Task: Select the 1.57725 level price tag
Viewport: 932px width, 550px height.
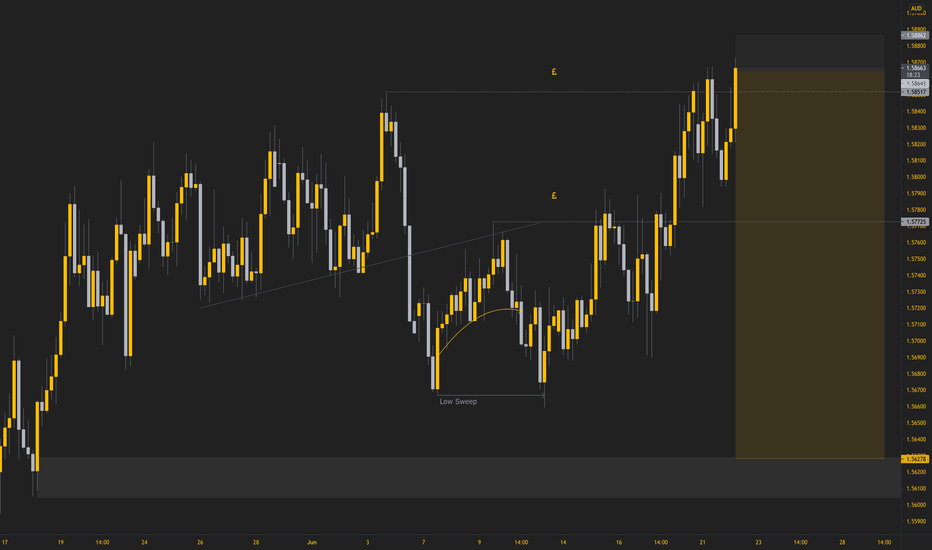Action: 916,222
